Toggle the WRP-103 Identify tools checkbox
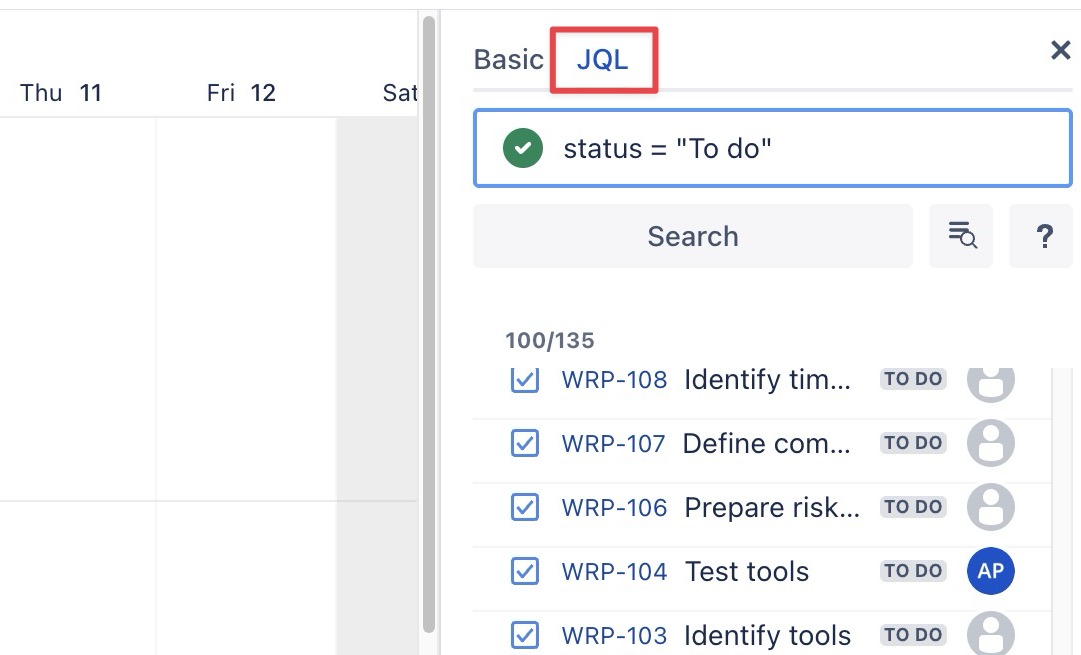Viewport: 1081px width, 655px height. (x=525, y=635)
